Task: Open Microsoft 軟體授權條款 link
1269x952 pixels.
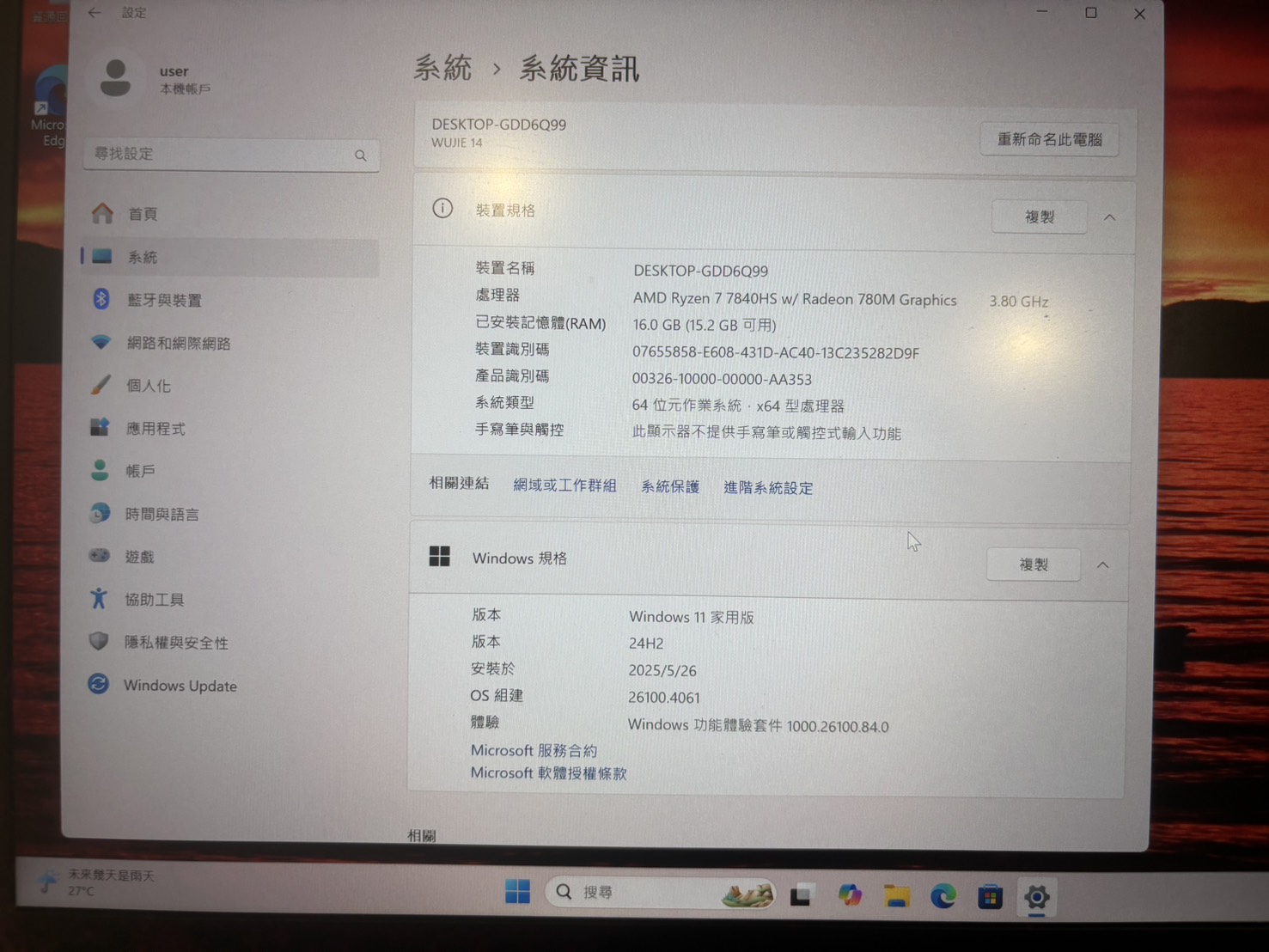Action: [548, 773]
